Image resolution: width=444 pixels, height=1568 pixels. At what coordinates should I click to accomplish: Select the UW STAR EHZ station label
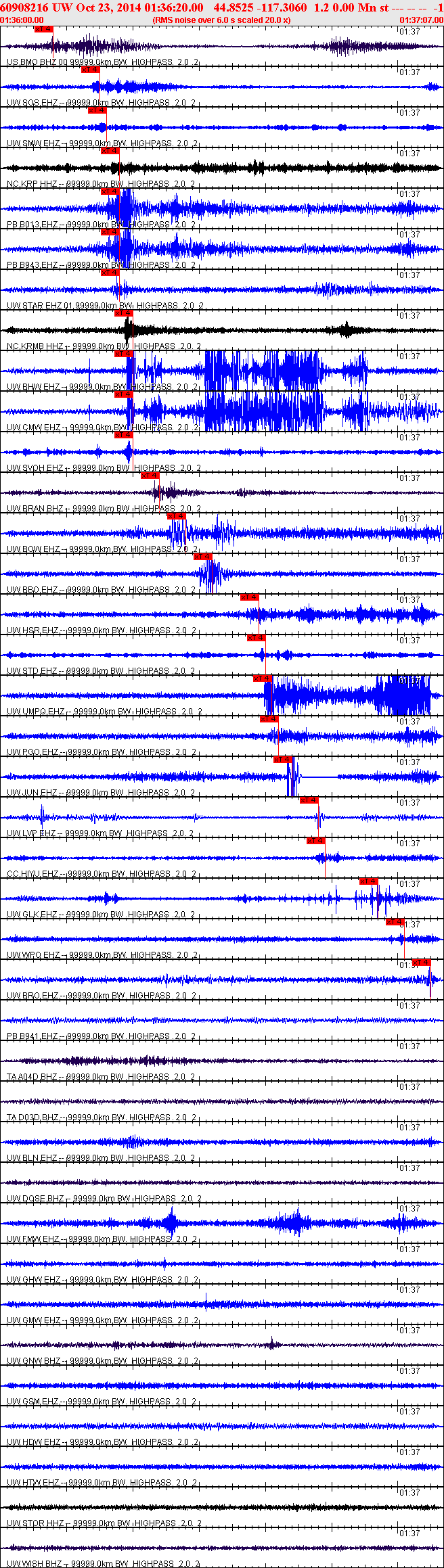(105, 306)
